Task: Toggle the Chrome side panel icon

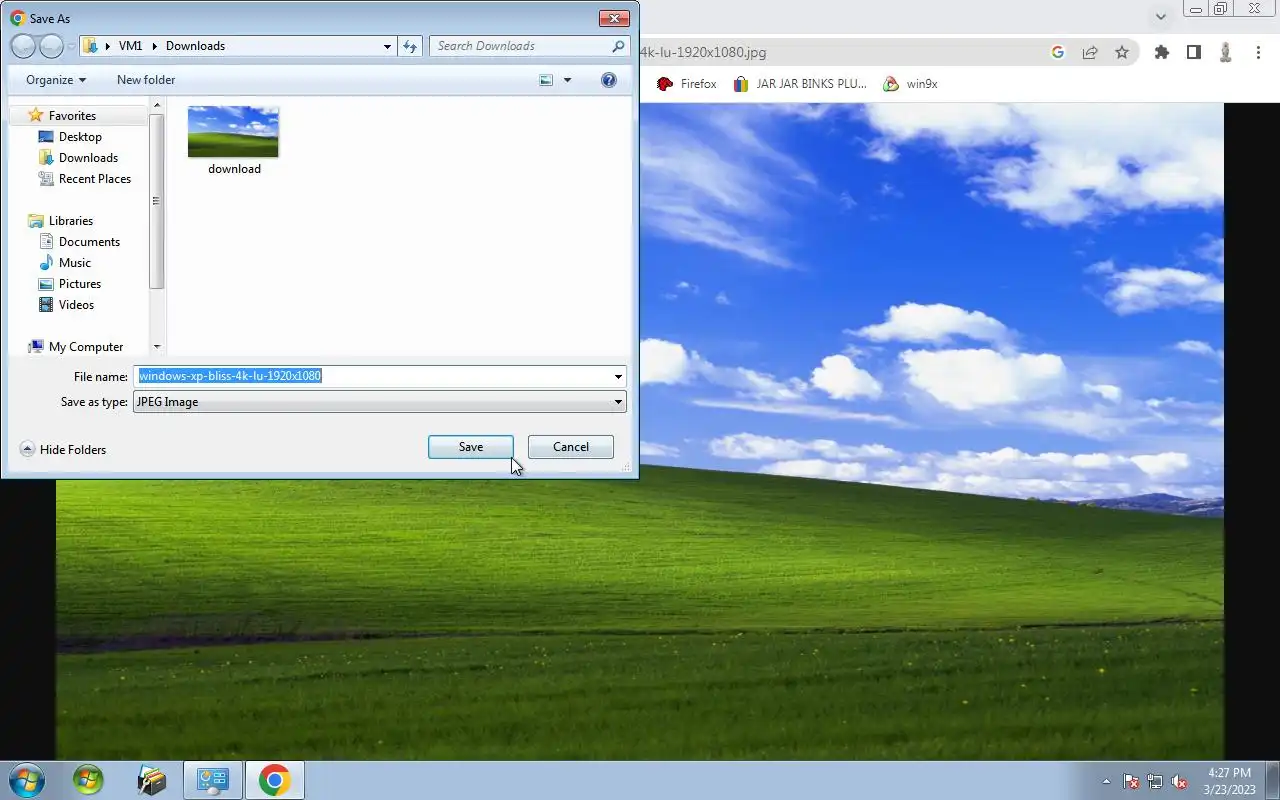Action: pos(1193,52)
